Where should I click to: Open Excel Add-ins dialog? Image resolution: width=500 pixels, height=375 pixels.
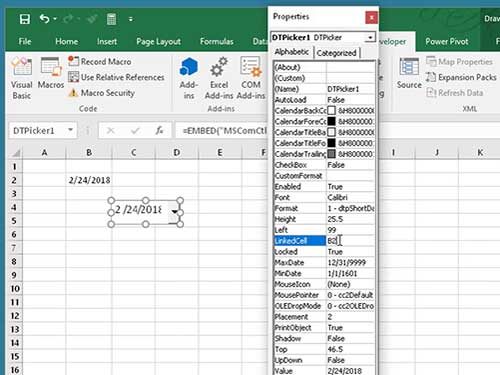click(219, 78)
